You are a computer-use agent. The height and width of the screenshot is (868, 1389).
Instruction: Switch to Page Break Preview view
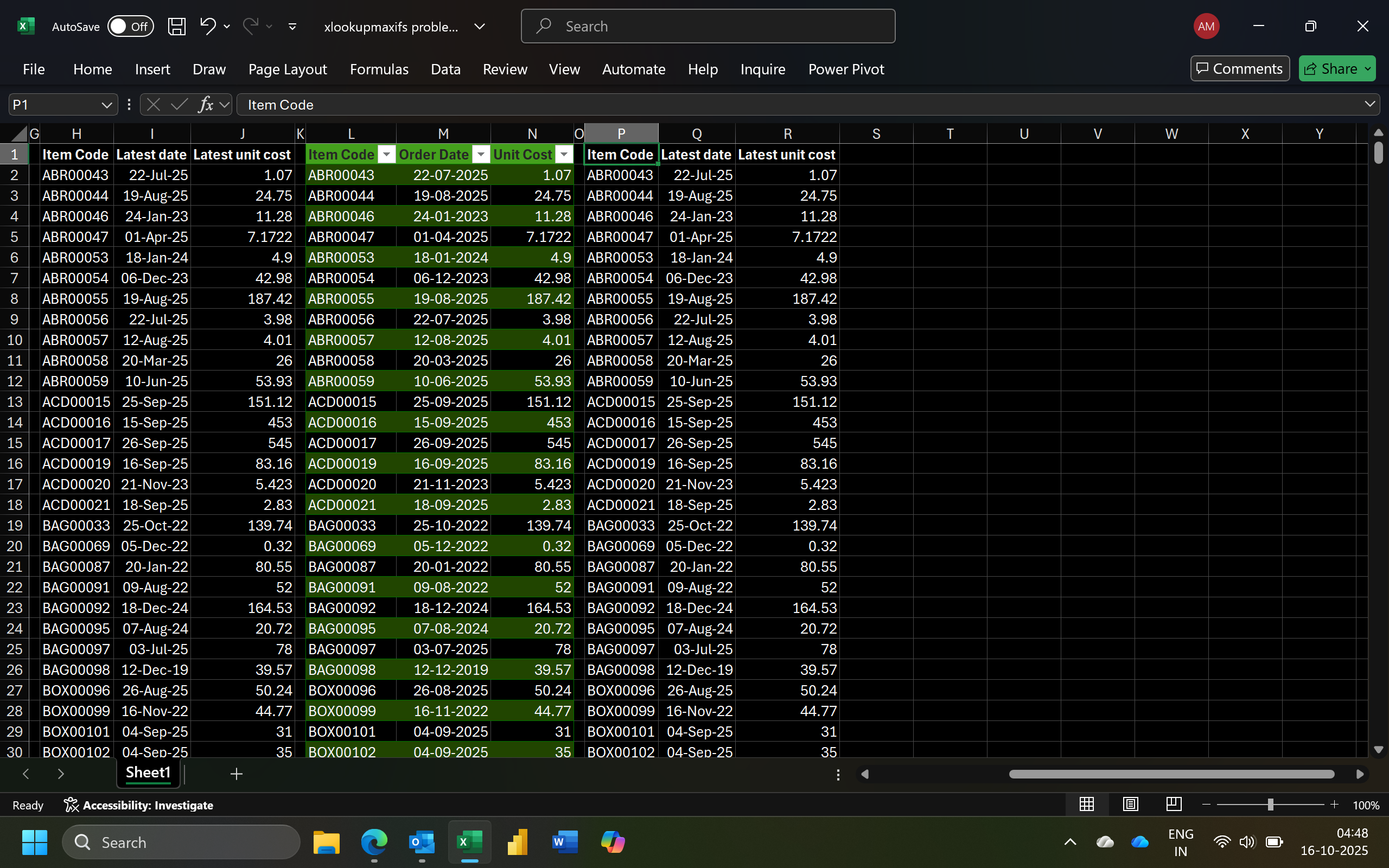[1174, 805]
